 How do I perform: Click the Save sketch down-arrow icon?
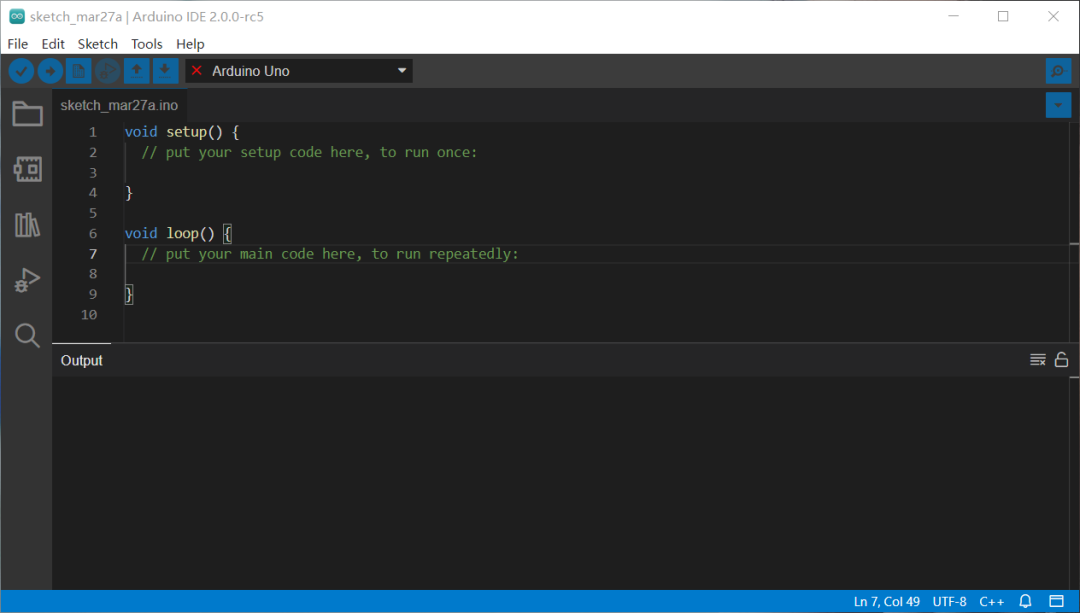point(165,71)
